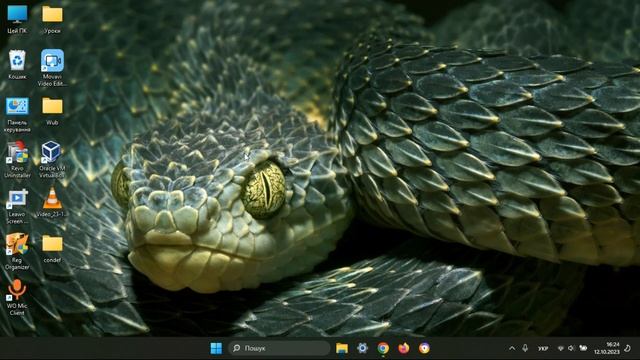The height and width of the screenshot is (360, 640).
Task: Open Firefox from the taskbar
Action: pos(404,348)
